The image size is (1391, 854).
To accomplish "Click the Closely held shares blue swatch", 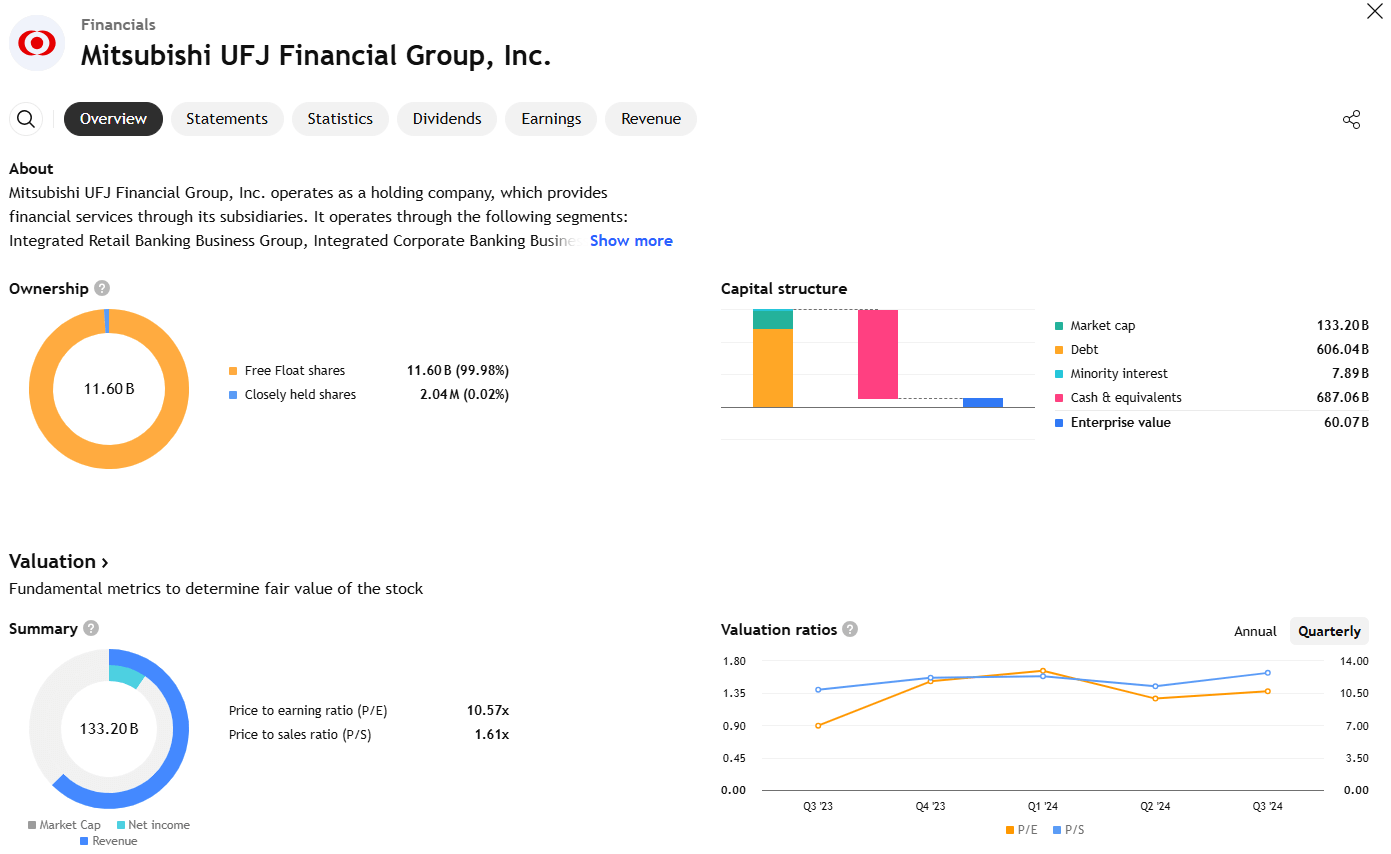I will tap(234, 395).
